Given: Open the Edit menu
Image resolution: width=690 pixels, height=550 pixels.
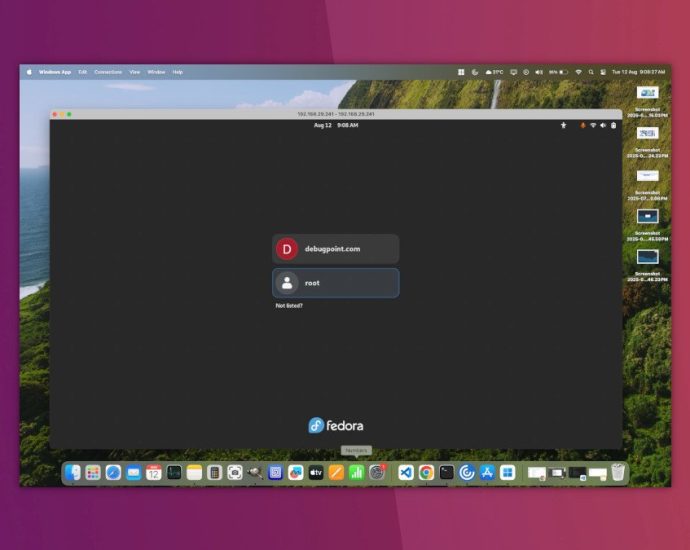Looking at the screenshot, I should point(83,72).
